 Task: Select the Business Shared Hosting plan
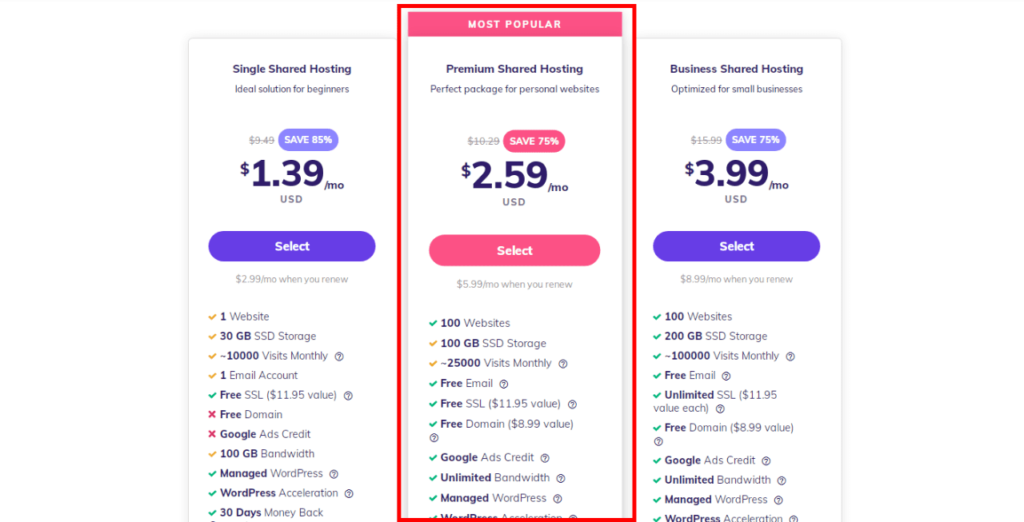pos(737,246)
